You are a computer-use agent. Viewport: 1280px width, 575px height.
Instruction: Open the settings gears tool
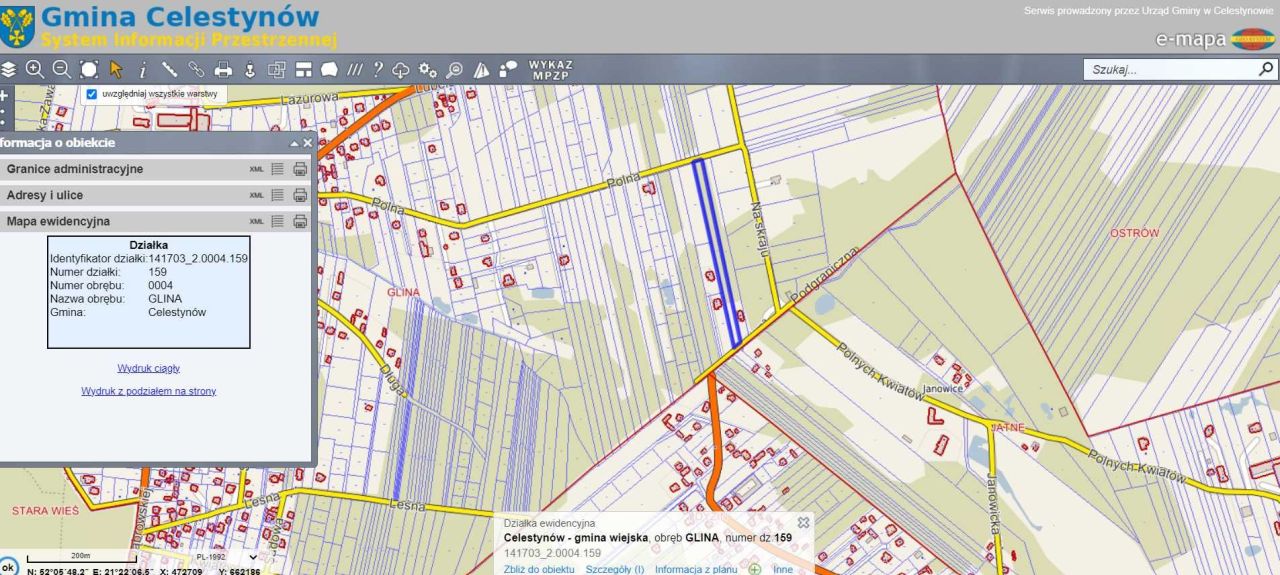pyautogui.click(x=428, y=70)
